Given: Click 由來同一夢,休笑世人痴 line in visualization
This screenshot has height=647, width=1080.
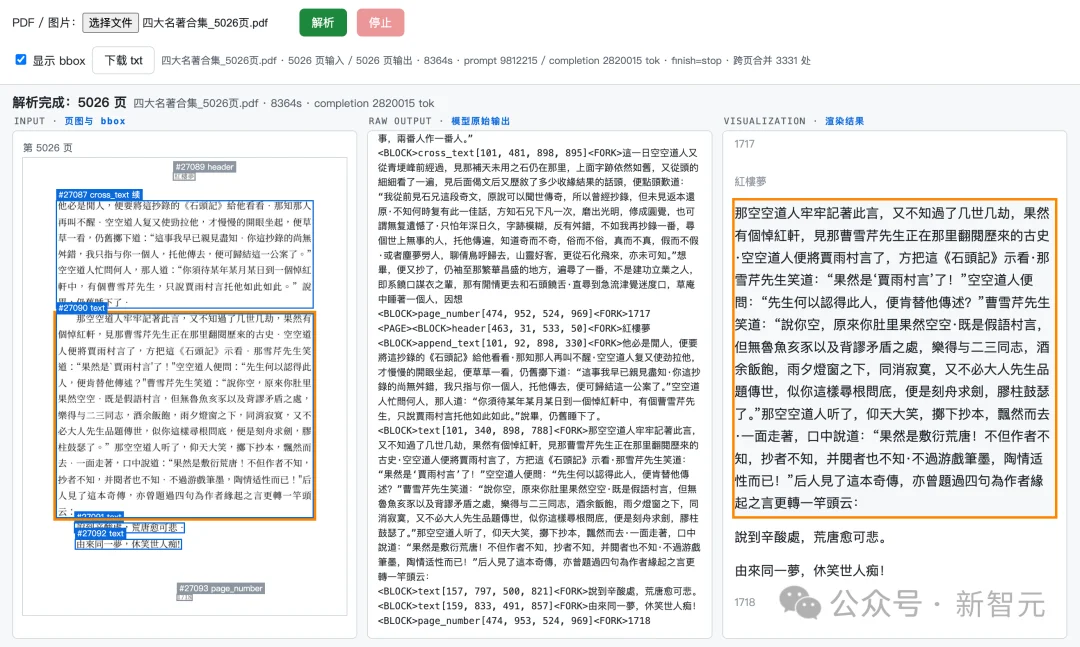Looking at the screenshot, I should coord(809,571).
